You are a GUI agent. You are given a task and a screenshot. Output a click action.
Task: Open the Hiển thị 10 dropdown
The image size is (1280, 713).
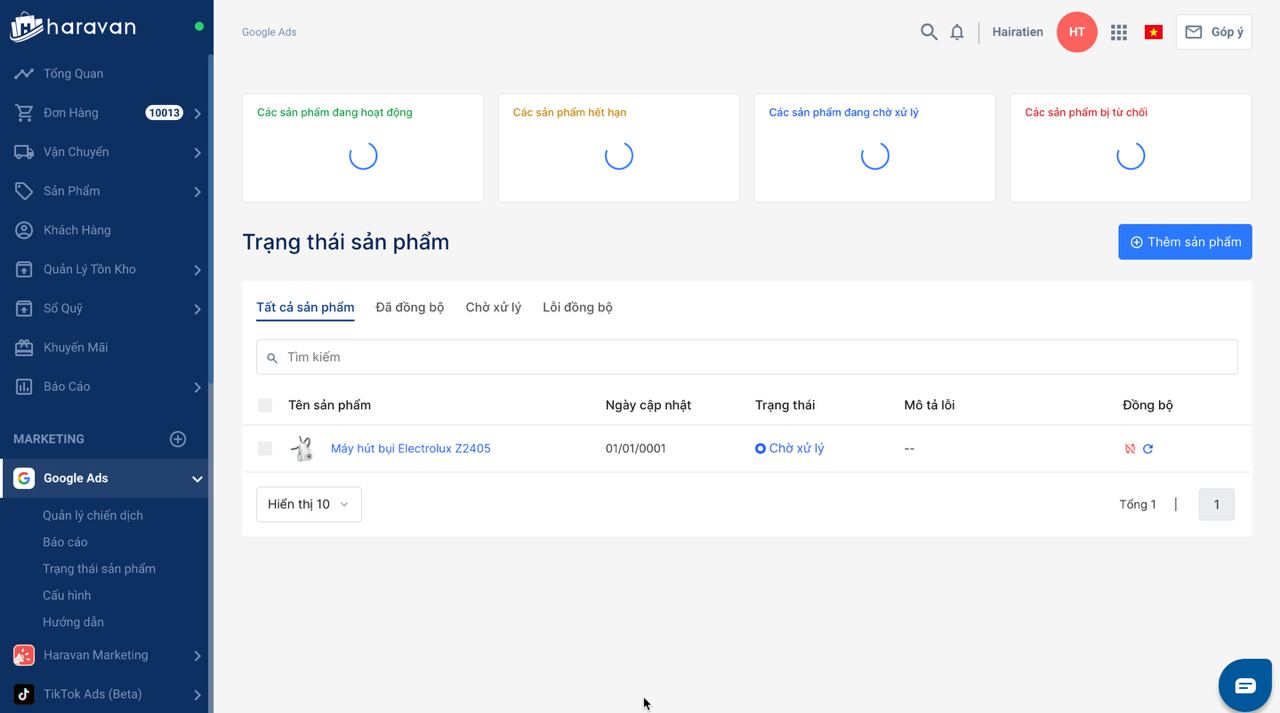[x=308, y=504]
